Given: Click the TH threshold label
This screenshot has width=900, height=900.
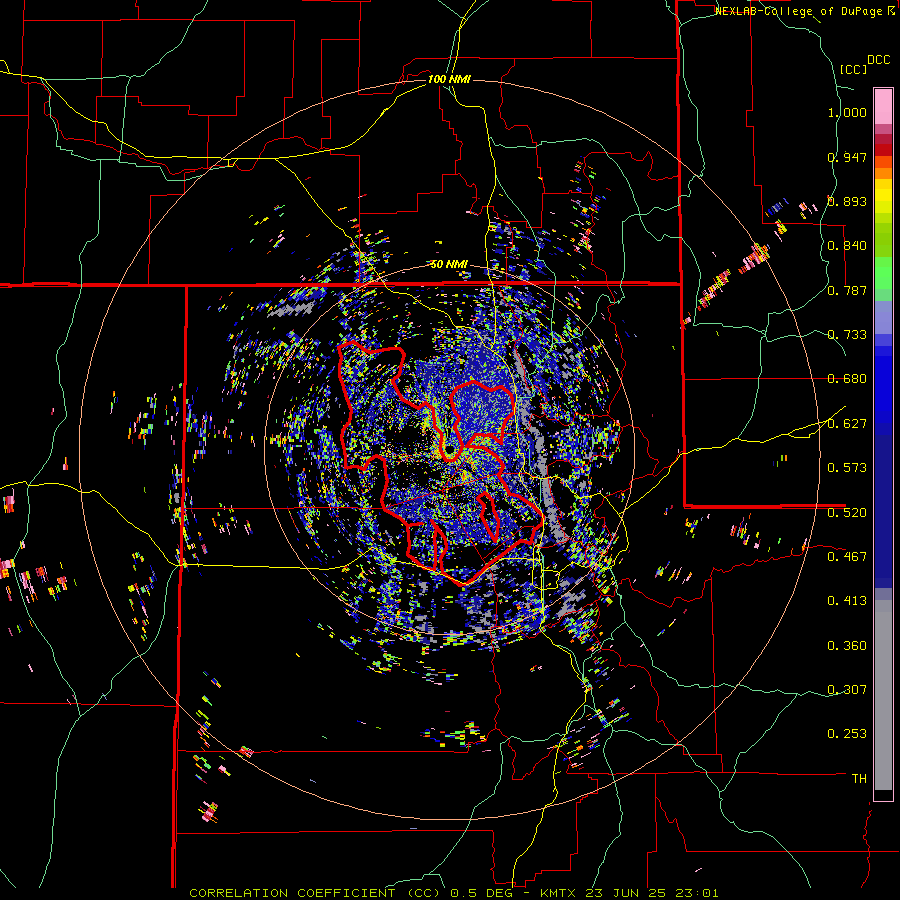Looking at the screenshot, I should click(859, 778).
